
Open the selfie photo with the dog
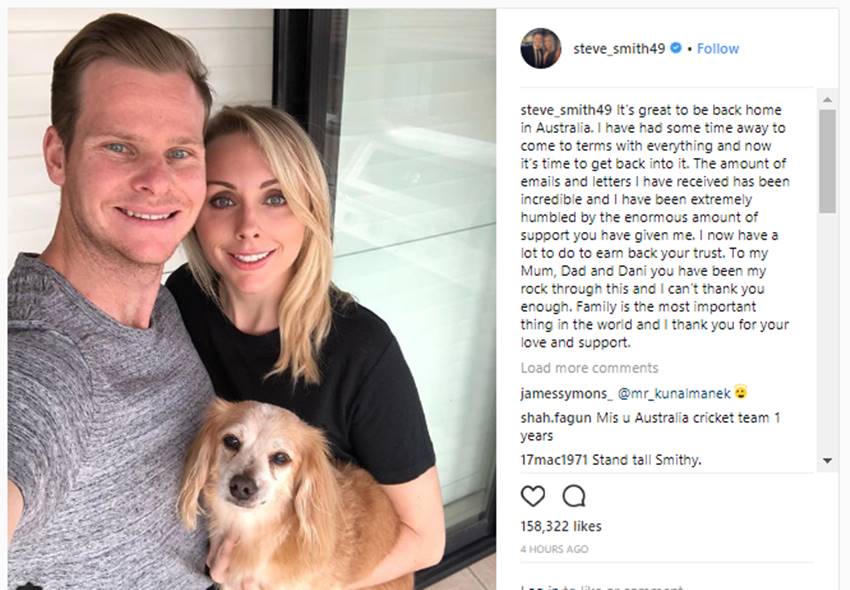[252, 299]
